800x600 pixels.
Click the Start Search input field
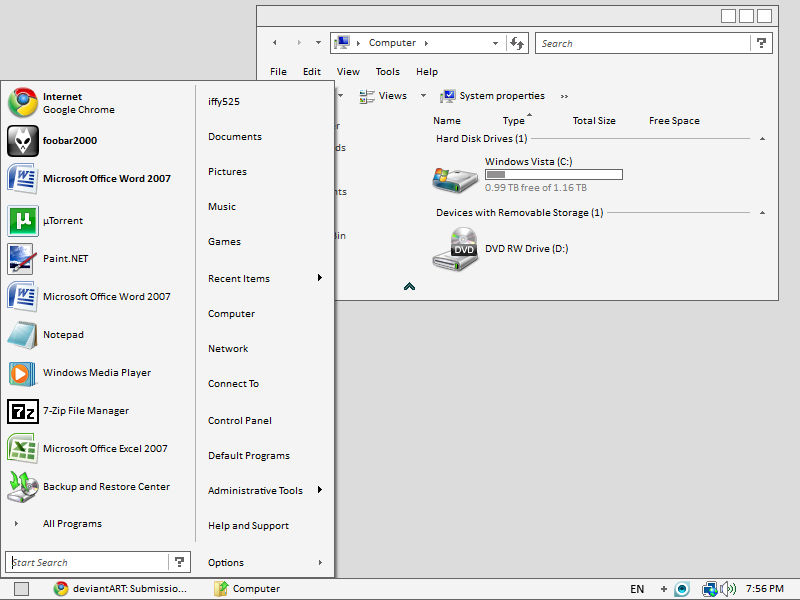tap(89, 562)
